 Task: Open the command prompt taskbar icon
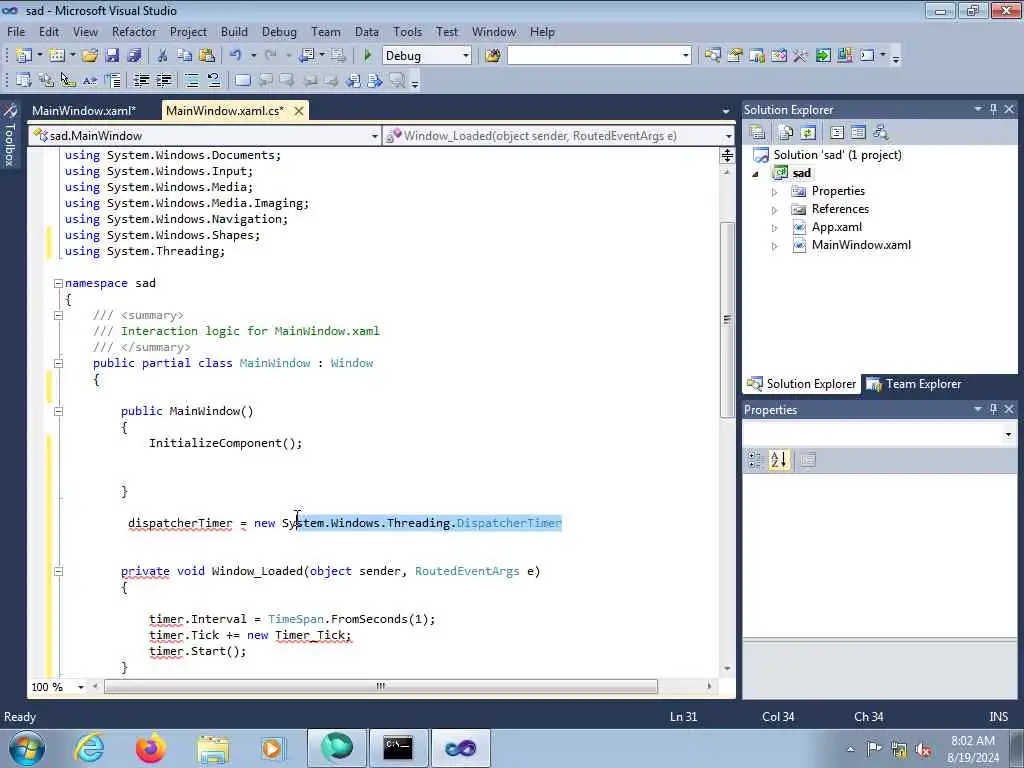pos(398,748)
